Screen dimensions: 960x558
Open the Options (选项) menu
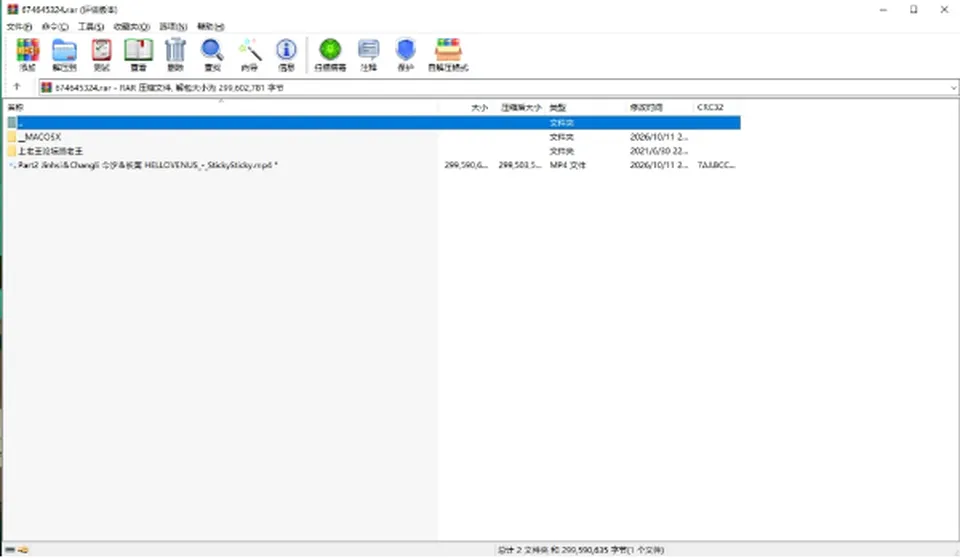pyautogui.click(x=173, y=26)
